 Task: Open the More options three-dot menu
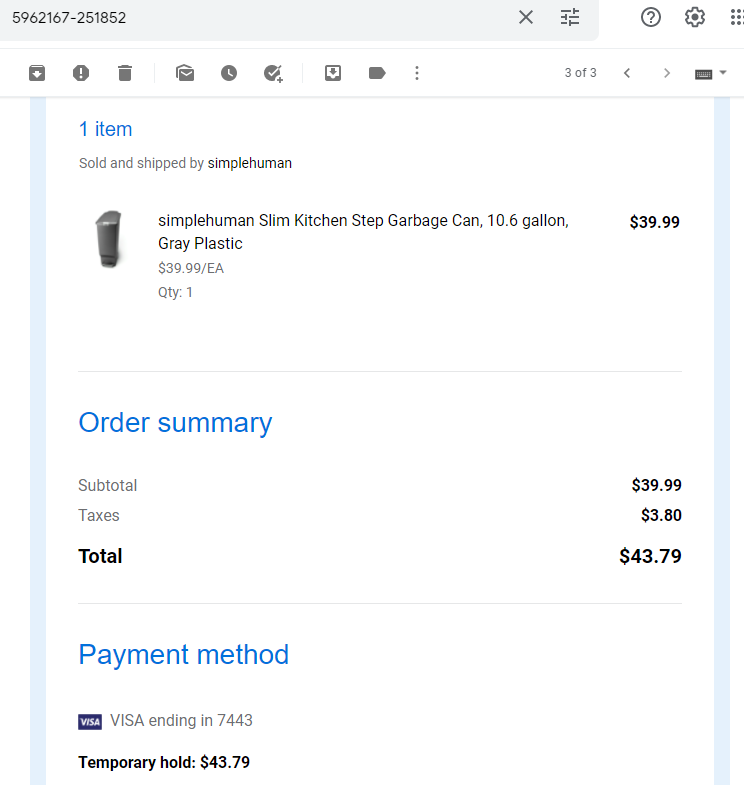[x=417, y=73]
